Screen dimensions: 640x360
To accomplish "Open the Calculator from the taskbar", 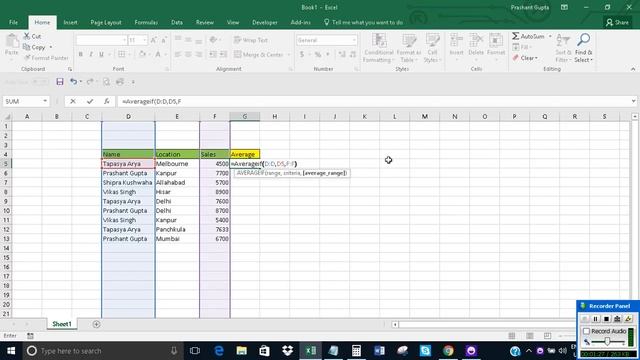I will [x=356, y=351].
